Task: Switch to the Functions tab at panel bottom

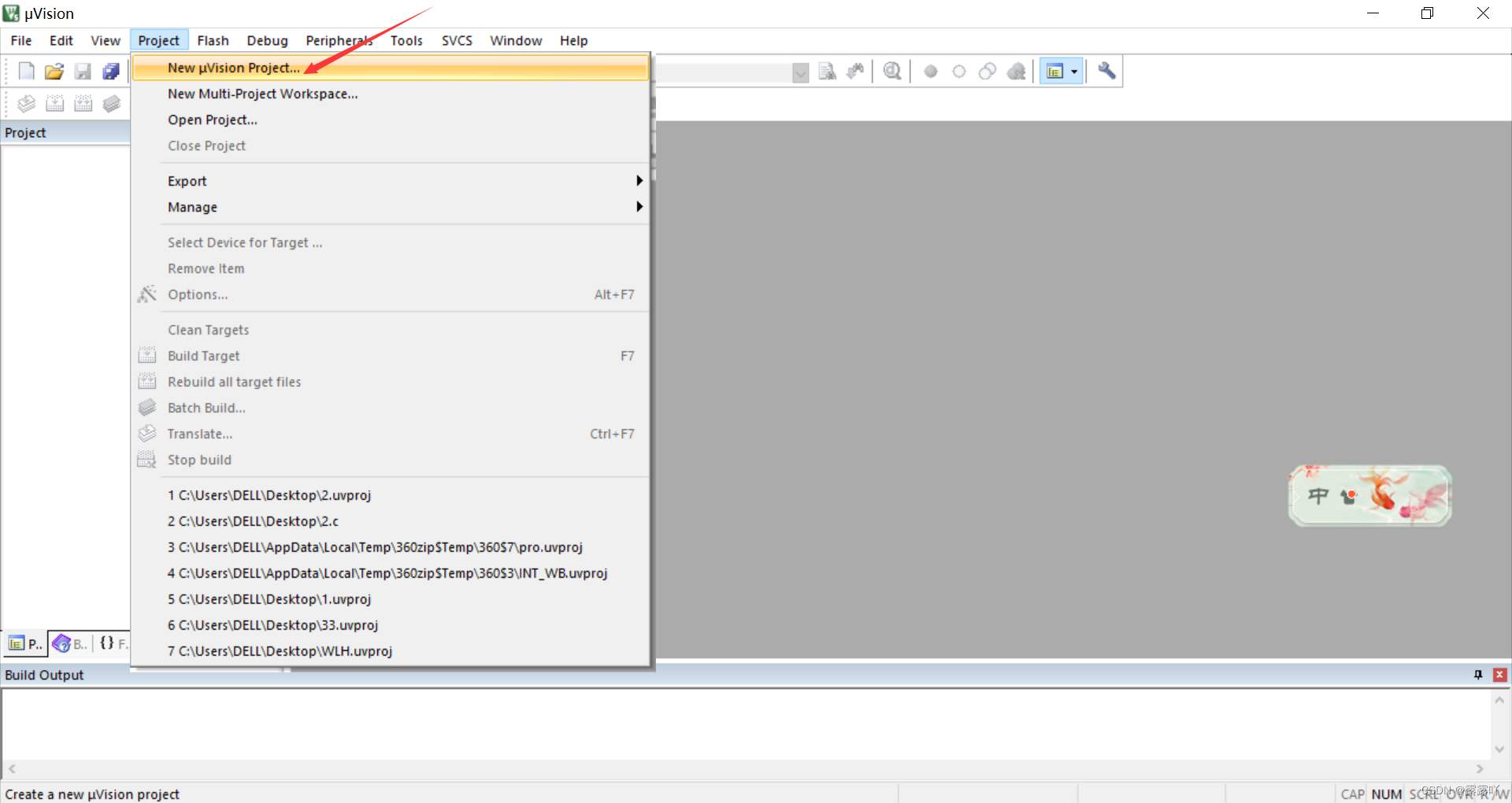Action: (x=113, y=644)
